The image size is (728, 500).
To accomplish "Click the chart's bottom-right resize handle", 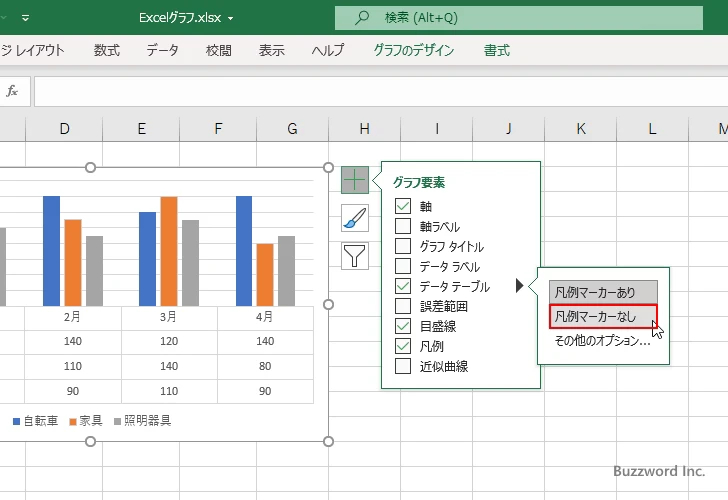I will [x=328, y=442].
